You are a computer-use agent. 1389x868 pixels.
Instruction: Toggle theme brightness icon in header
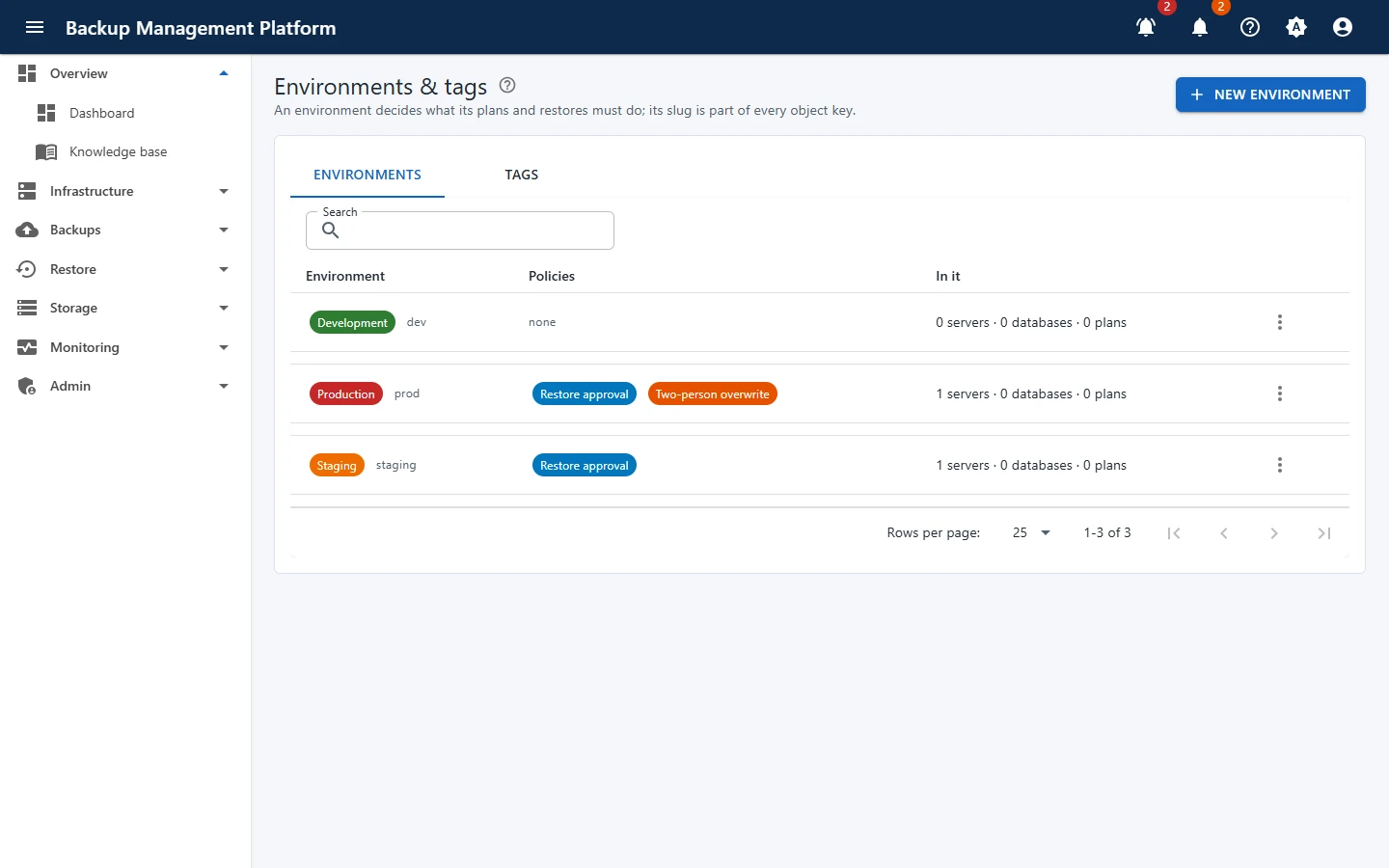coord(1296,27)
